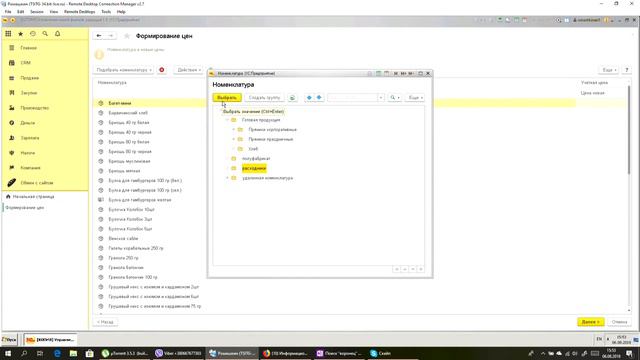Viewport: 640px width, 360px height.
Task: Open the sections grid menu icon
Action: (8, 34)
